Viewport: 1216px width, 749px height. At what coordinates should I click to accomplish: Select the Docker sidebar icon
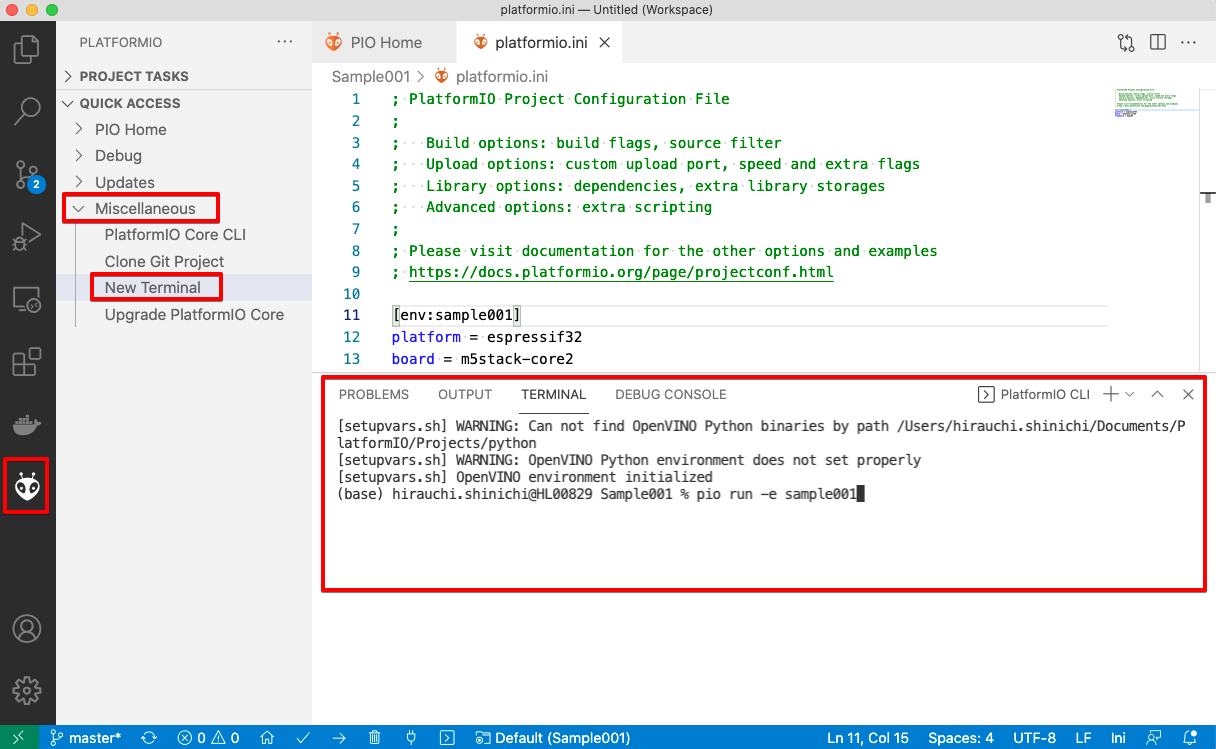coord(27,424)
